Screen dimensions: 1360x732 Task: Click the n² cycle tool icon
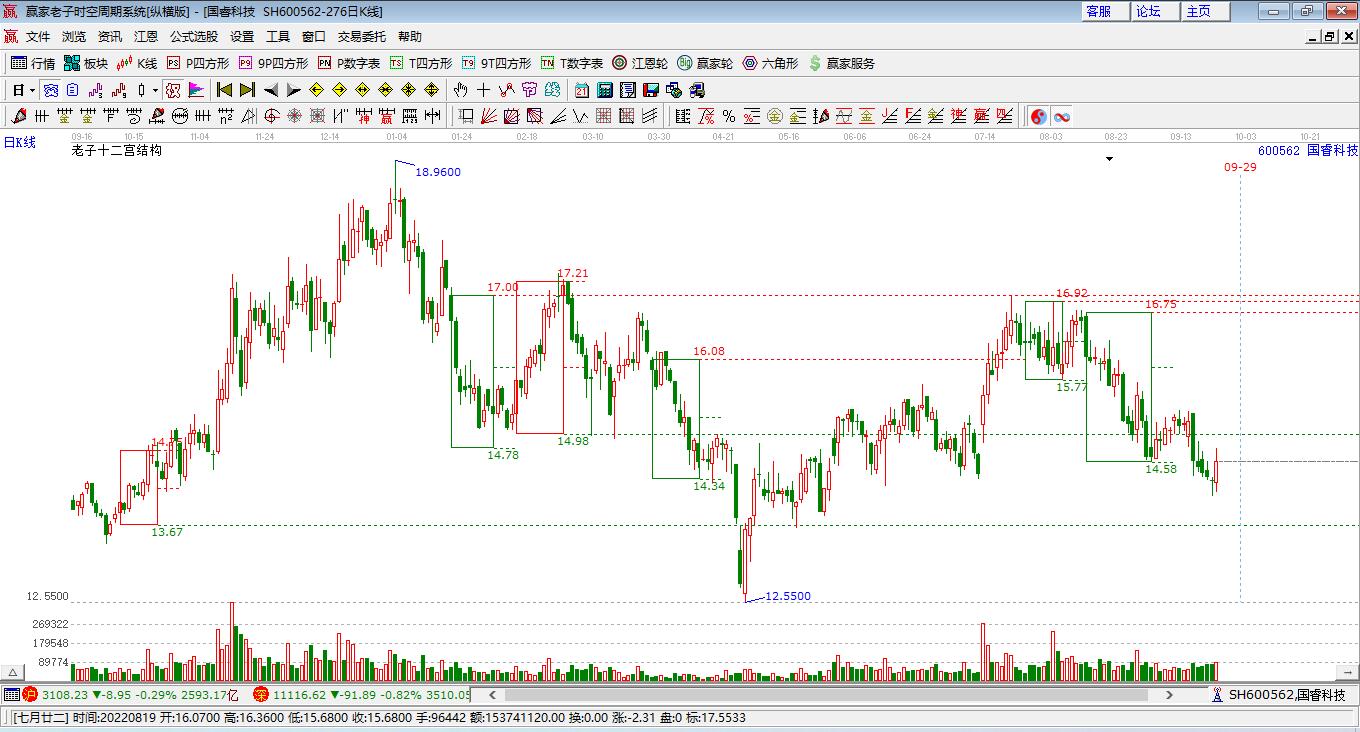click(x=225, y=116)
